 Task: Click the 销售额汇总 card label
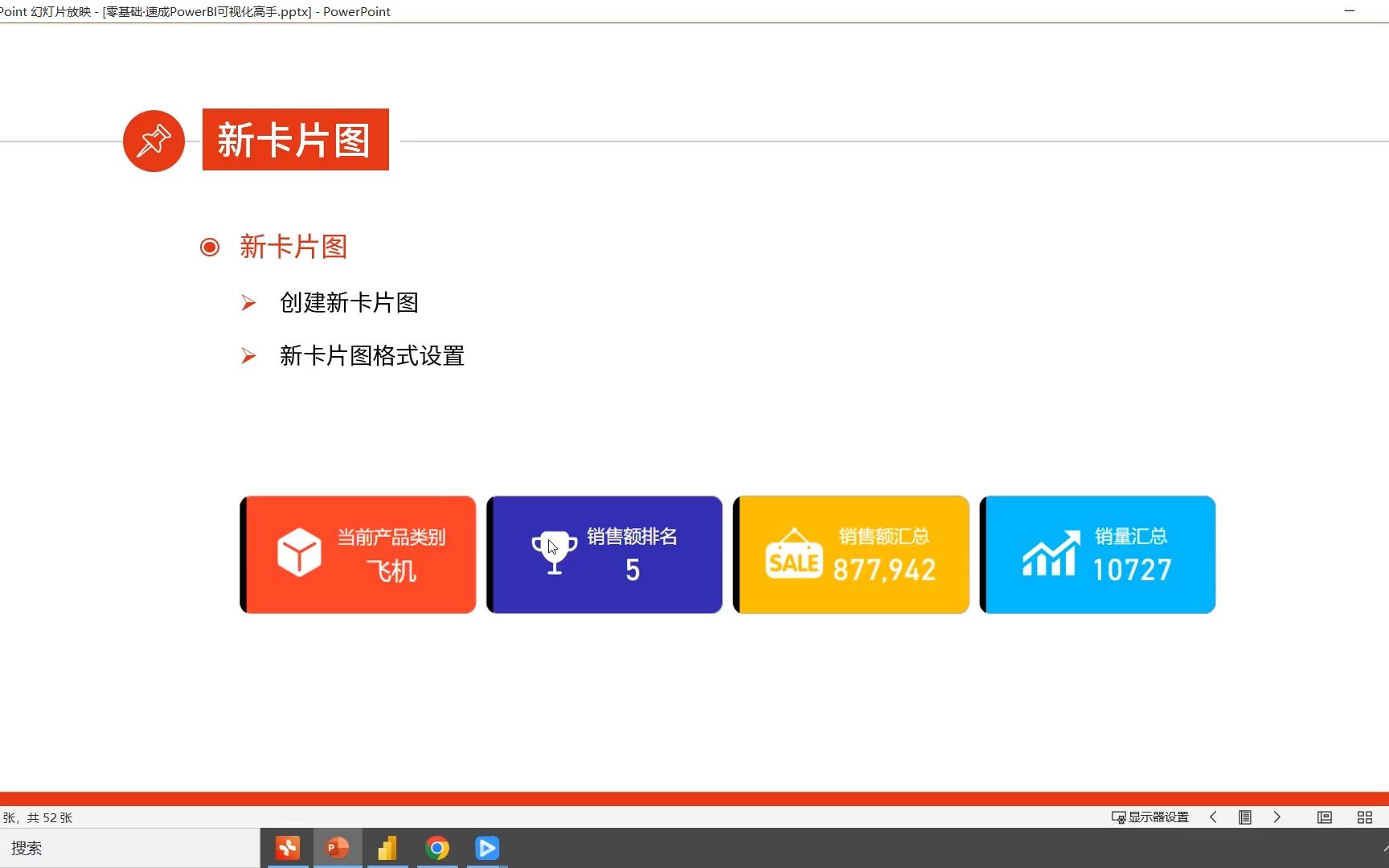click(x=884, y=536)
